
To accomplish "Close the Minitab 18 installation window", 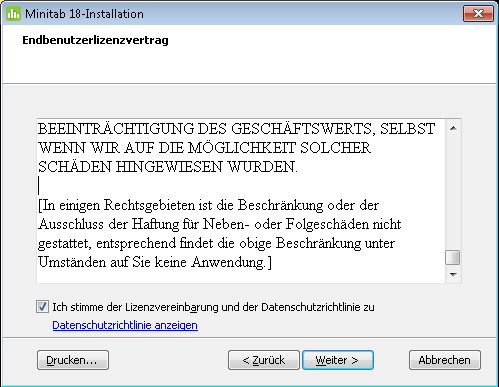I will tap(478, 14).
